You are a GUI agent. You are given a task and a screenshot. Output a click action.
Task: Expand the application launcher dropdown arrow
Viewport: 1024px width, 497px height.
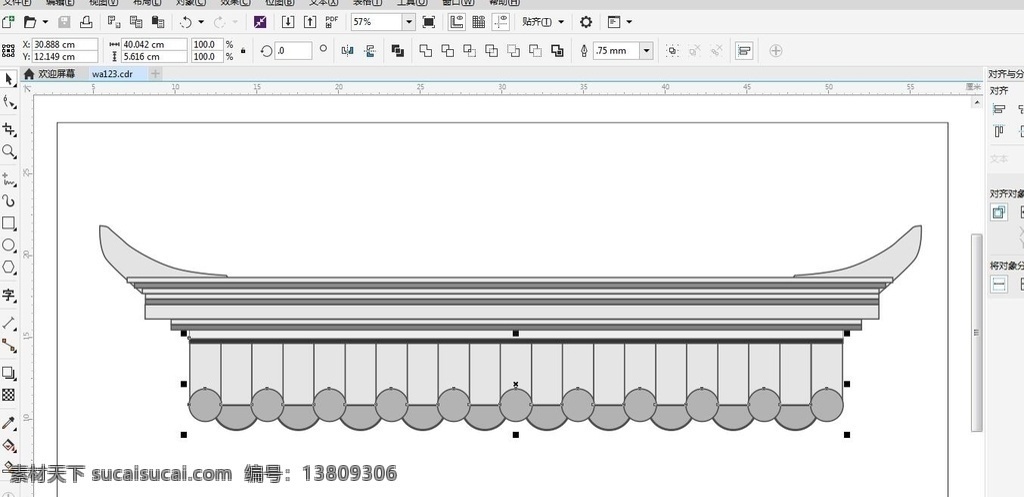pos(629,22)
